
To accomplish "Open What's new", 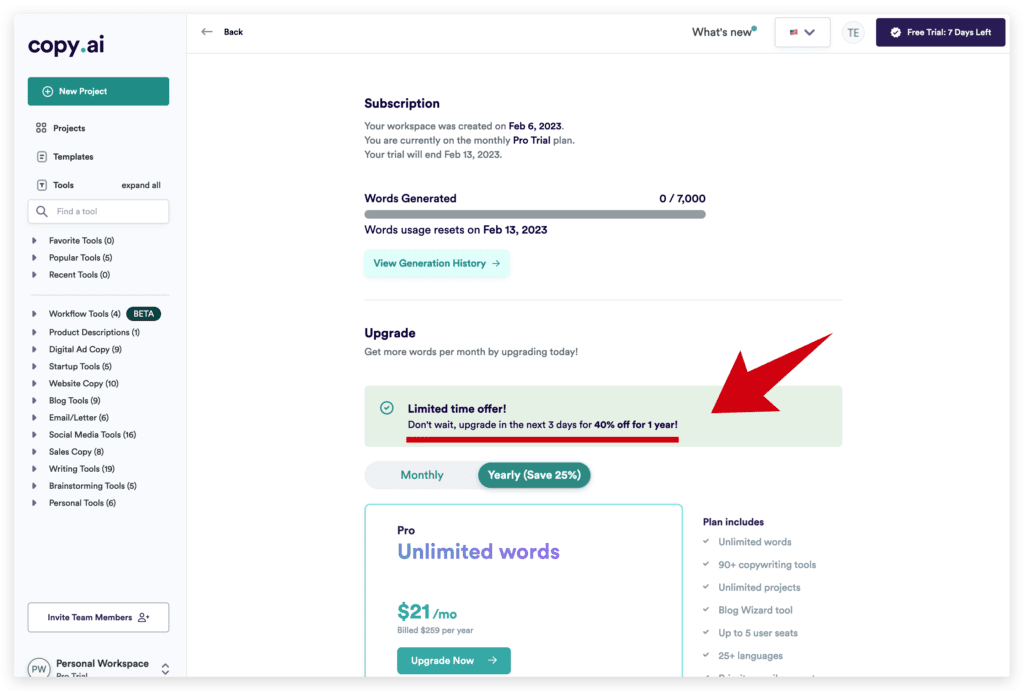I will point(720,32).
